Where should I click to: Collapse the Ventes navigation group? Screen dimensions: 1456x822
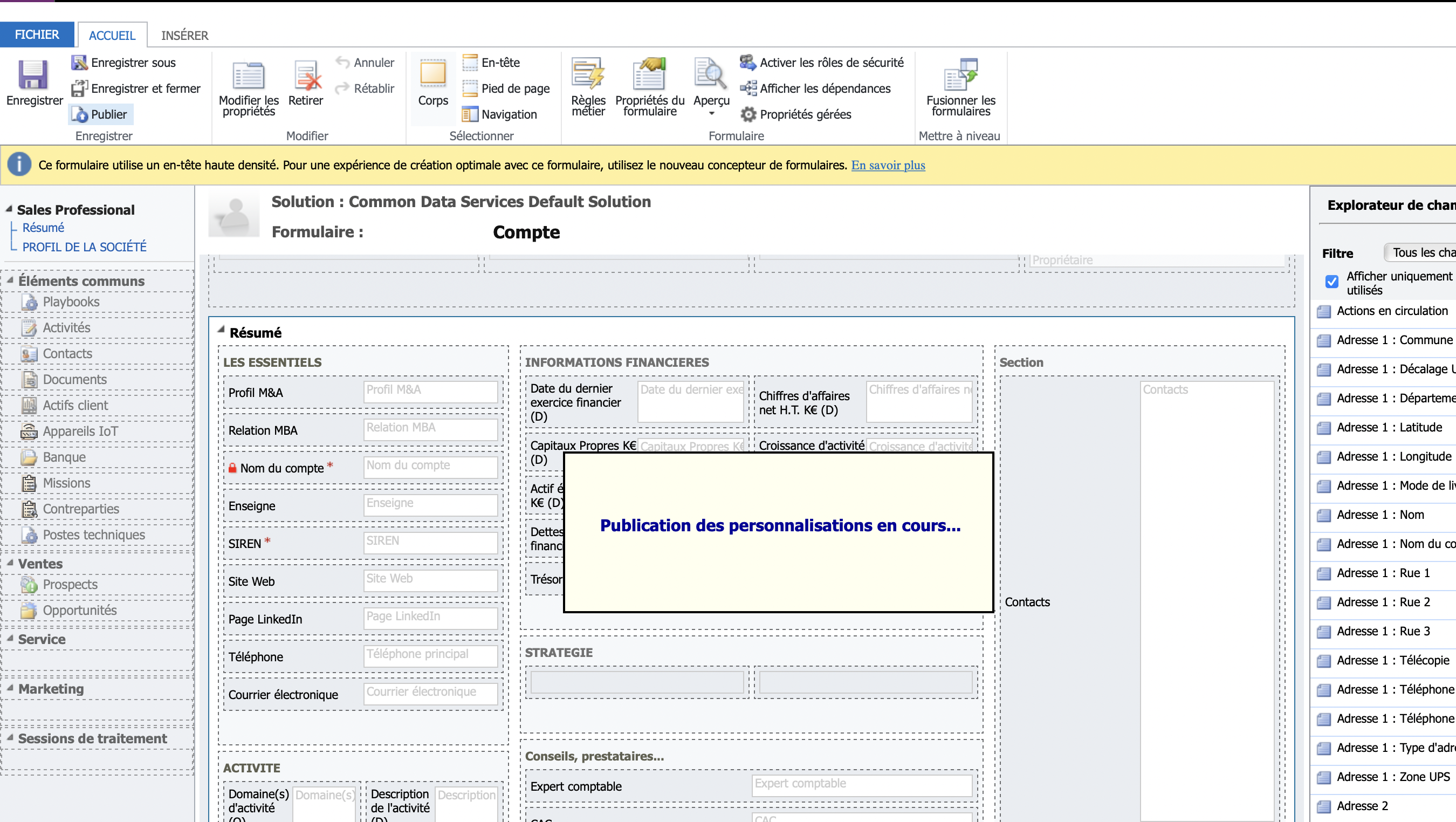[10, 563]
